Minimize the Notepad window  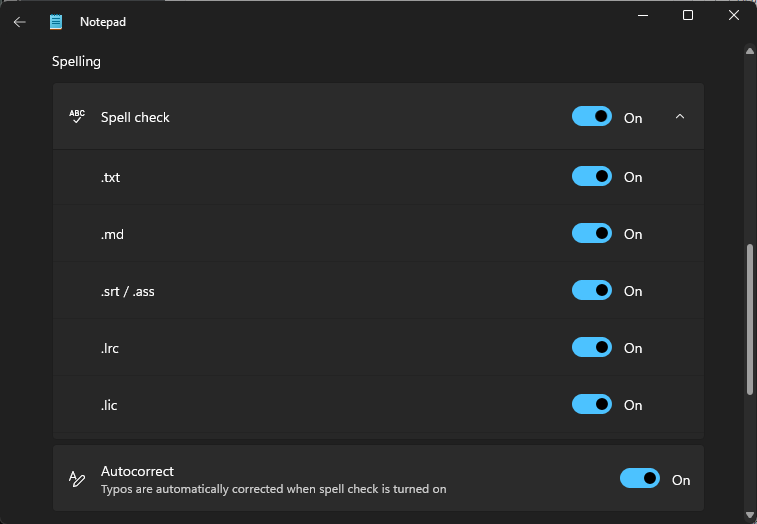642,15
